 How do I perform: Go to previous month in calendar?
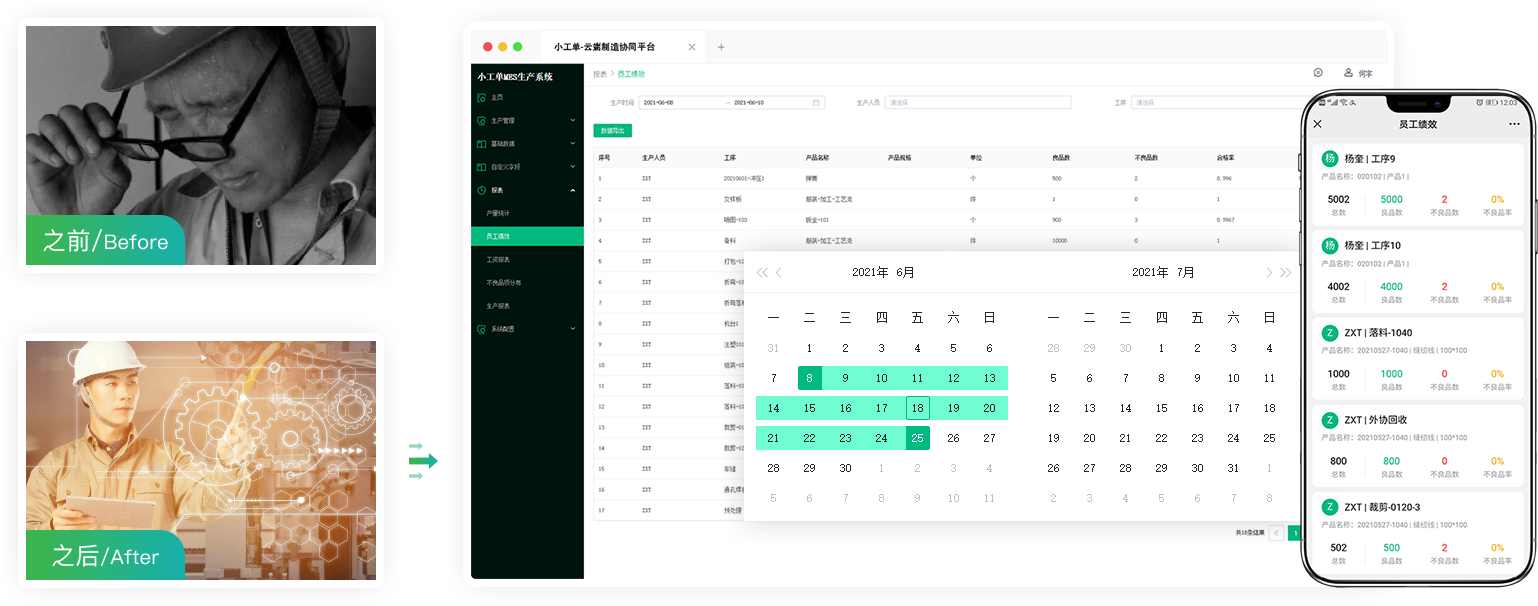click(780, 272)
